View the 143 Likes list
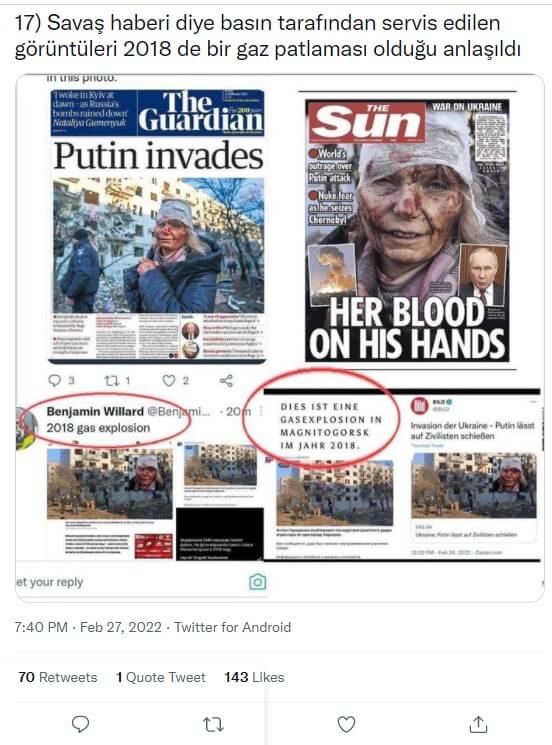Viewport: 552px width, 745px height. point(254,677)
